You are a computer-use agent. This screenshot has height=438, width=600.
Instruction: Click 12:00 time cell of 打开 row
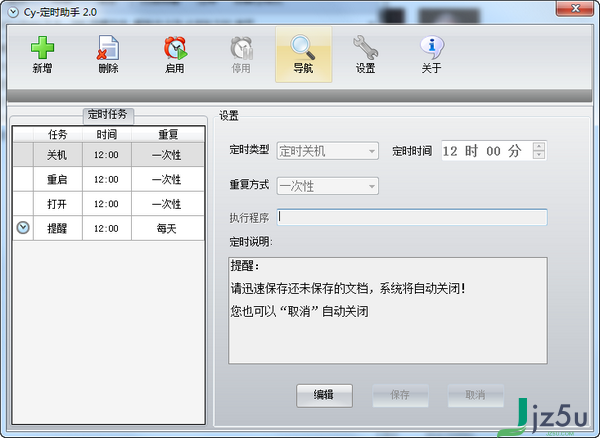click(x=107, y=204)
